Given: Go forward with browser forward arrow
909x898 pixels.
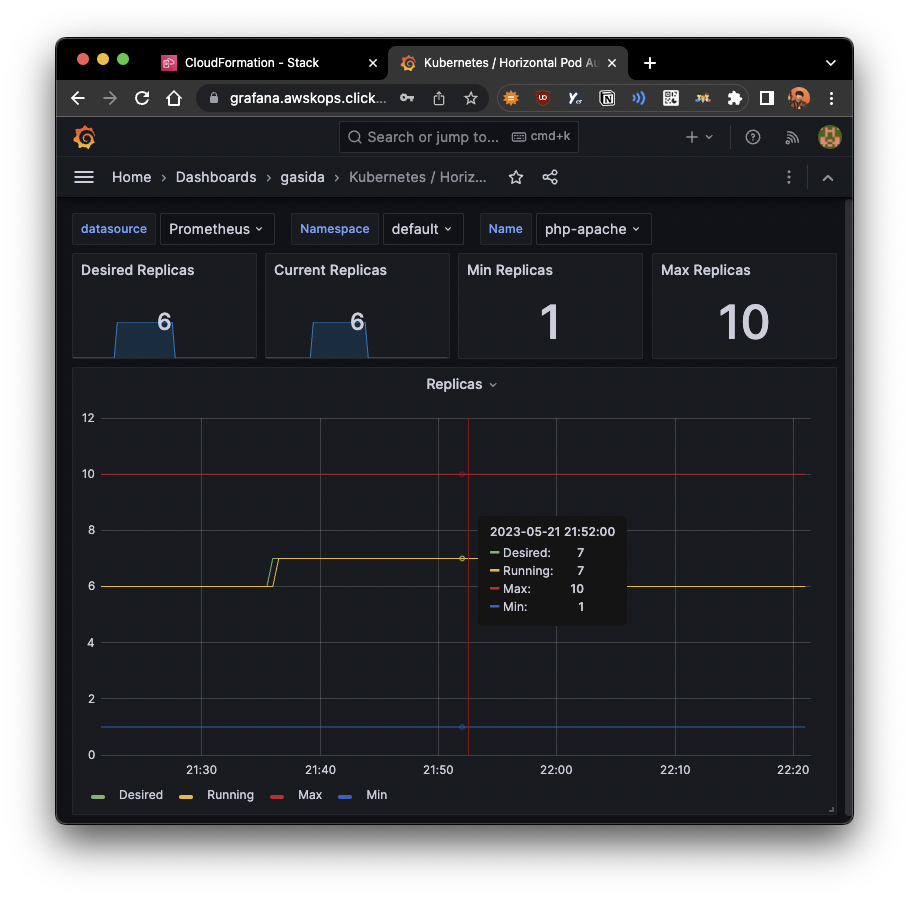Looking at the screenshot, I should click(x=110, y=98).
